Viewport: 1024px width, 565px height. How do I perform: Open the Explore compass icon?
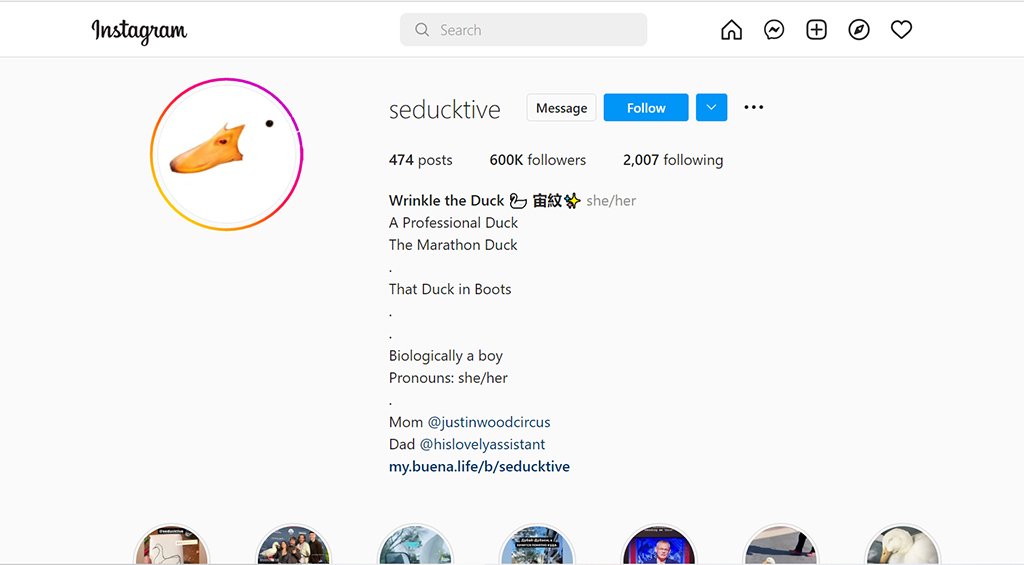click(x=859, y=30)
